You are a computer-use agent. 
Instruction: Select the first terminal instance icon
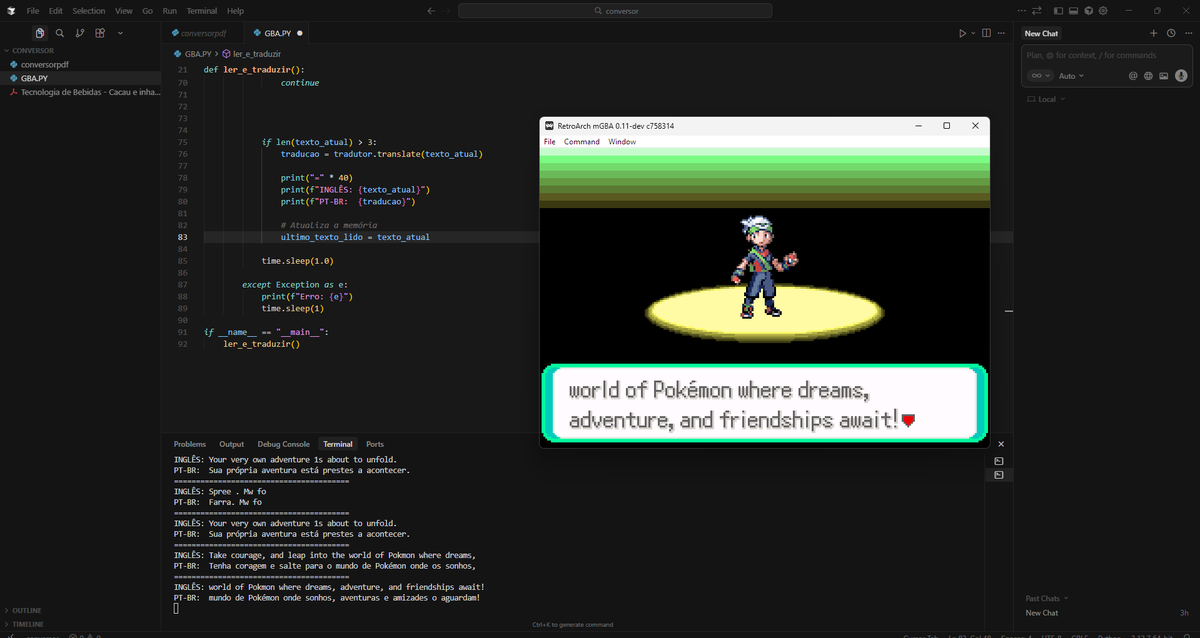point(999,461)
